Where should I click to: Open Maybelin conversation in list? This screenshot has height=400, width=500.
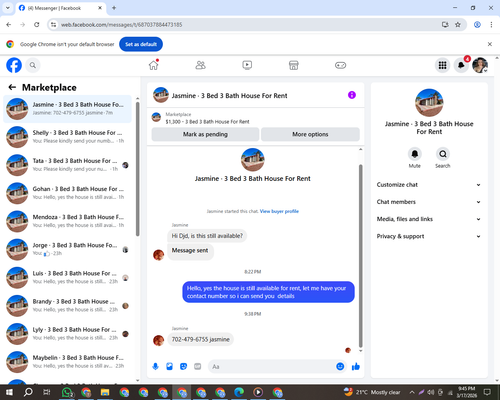tap(67, 362)
